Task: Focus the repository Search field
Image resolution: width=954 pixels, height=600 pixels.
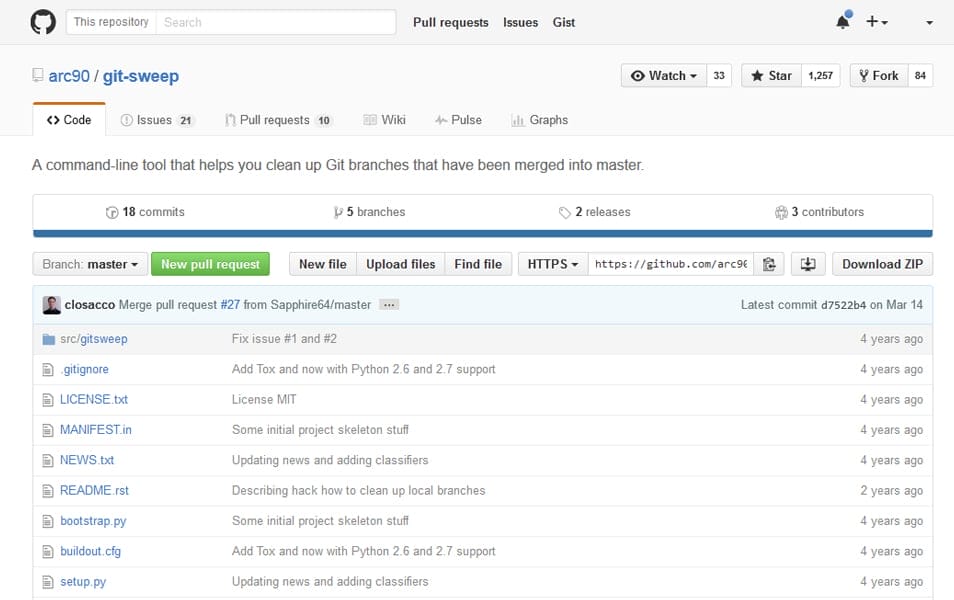Action: (x=276, y=22)
